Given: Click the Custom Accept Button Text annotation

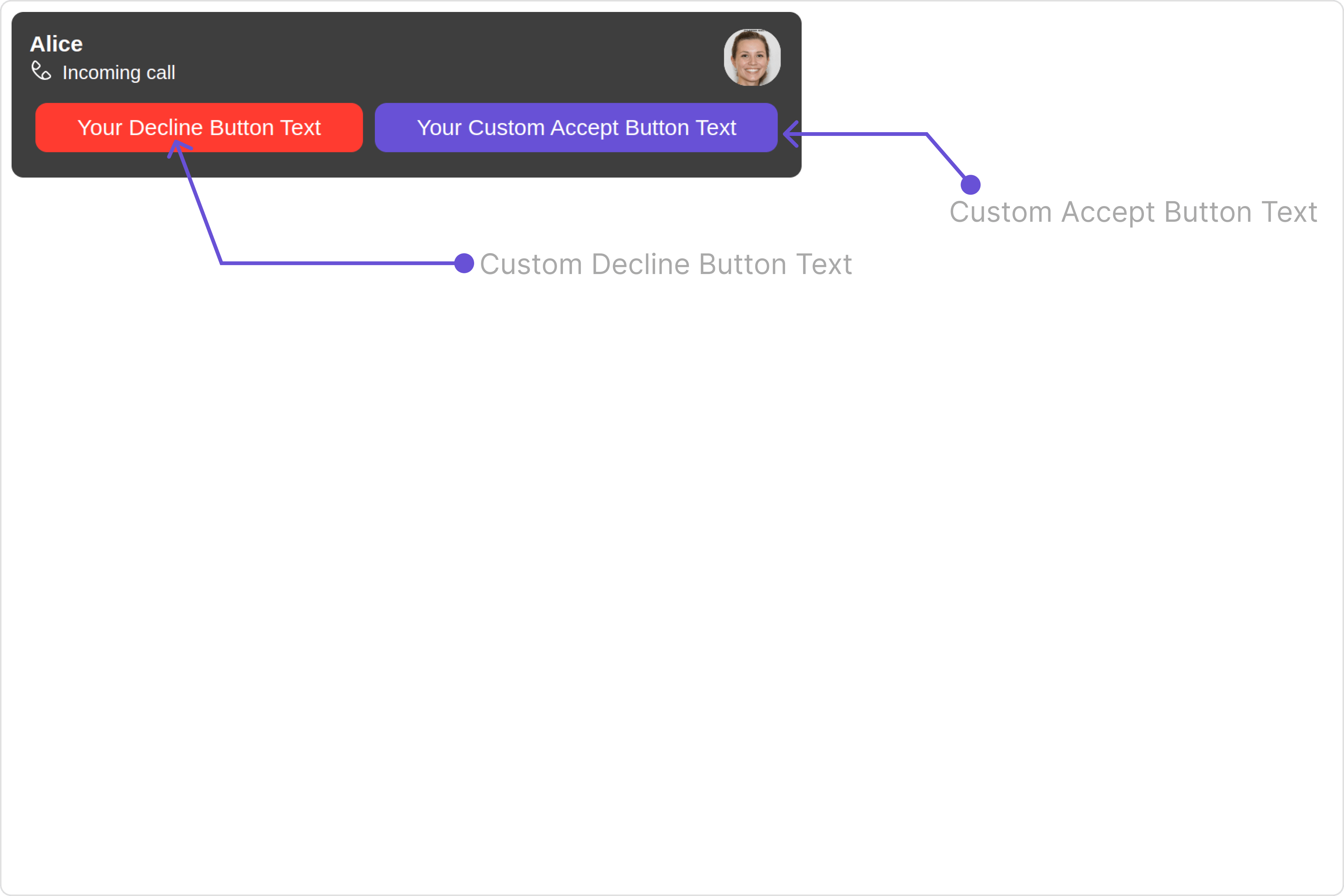Looking at the screenshot, I should 1133,212.
